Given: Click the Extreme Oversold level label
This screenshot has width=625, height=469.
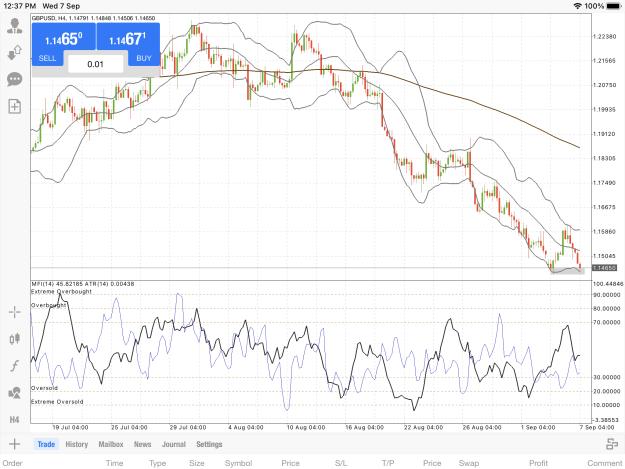Looking at the screenshot, I should (x=57, y=402).
